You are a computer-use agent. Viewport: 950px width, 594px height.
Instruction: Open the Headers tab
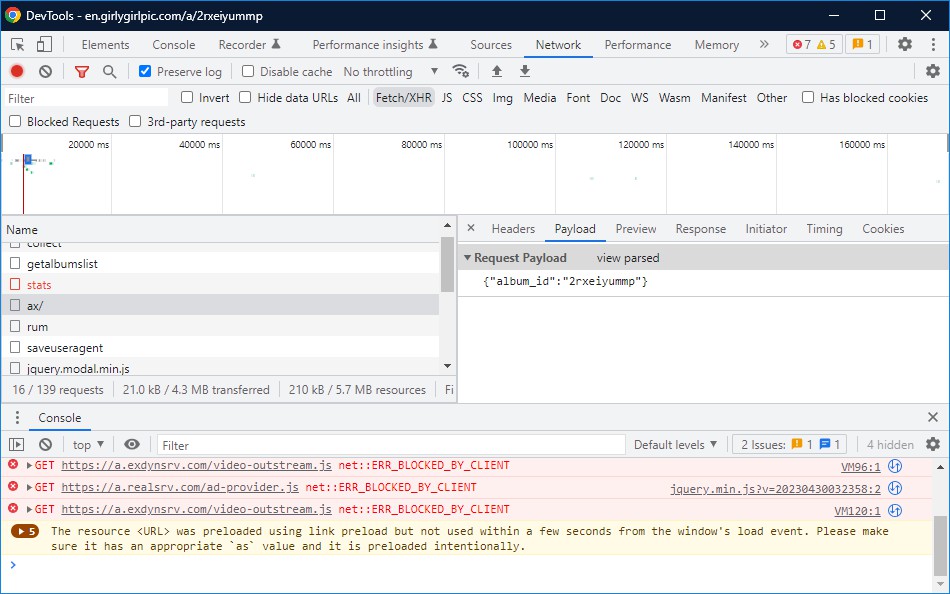(x=513, y=229)
